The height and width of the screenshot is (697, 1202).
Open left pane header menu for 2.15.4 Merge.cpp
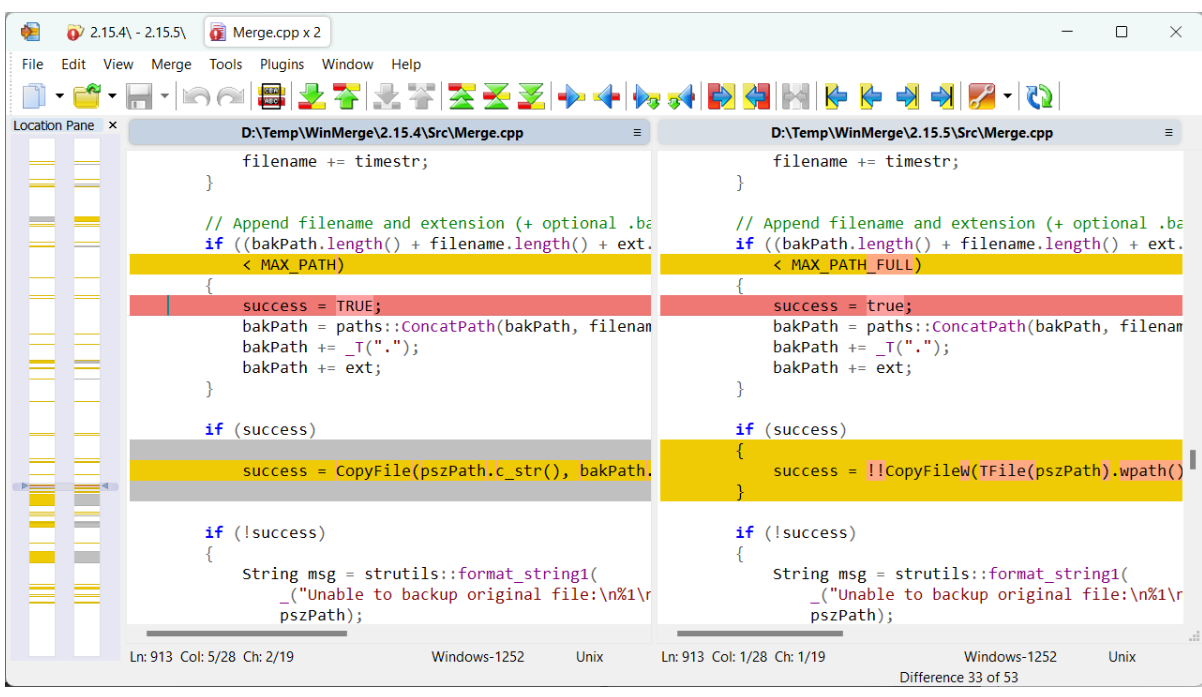637,132
